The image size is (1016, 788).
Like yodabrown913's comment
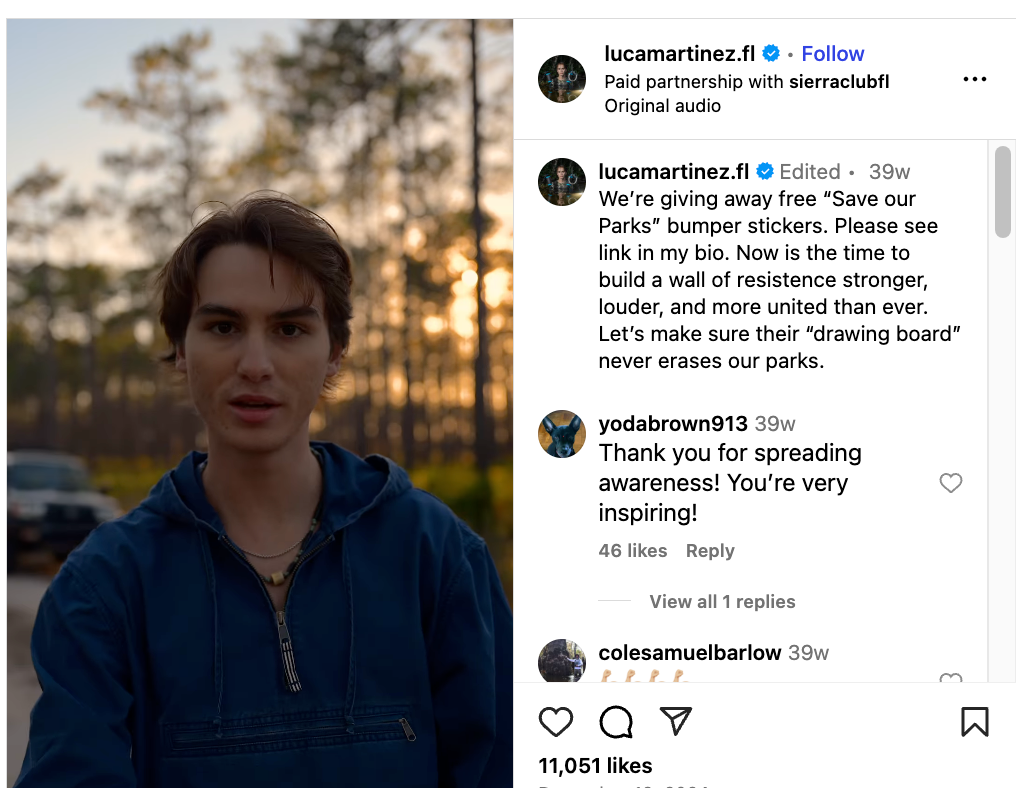tap(950, 484)
